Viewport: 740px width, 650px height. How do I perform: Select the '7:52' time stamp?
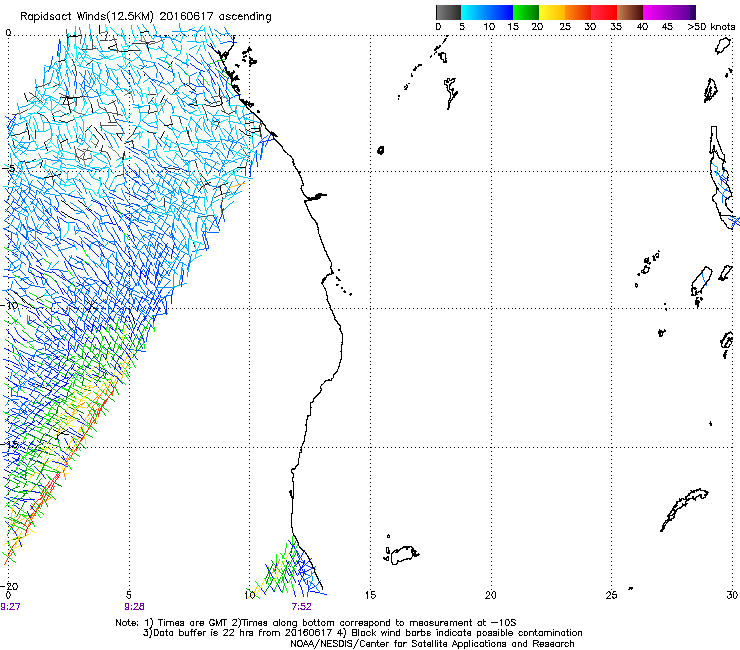[x=302, y=607]
